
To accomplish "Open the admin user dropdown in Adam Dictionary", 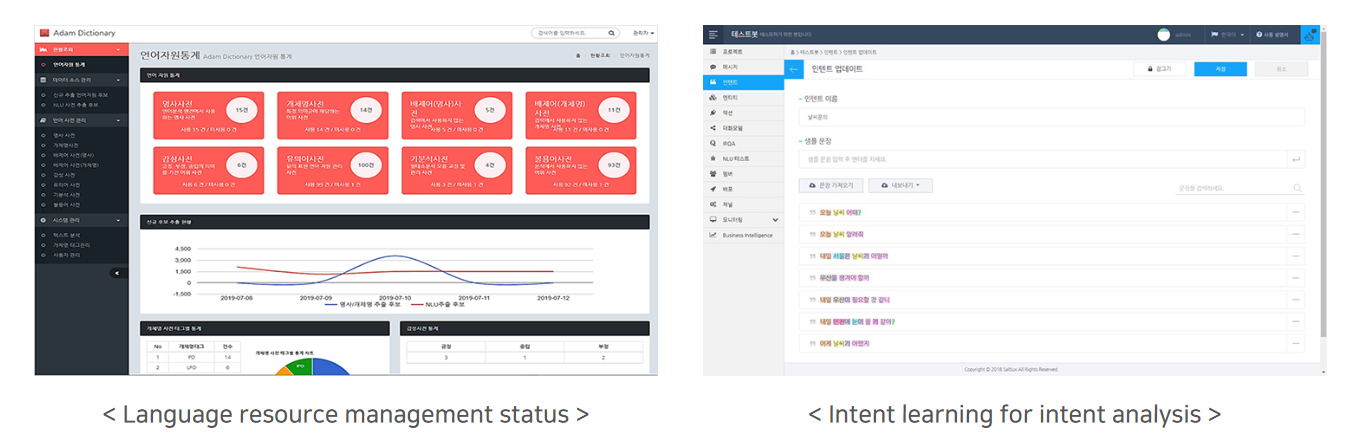I will (x=645, y=33).
